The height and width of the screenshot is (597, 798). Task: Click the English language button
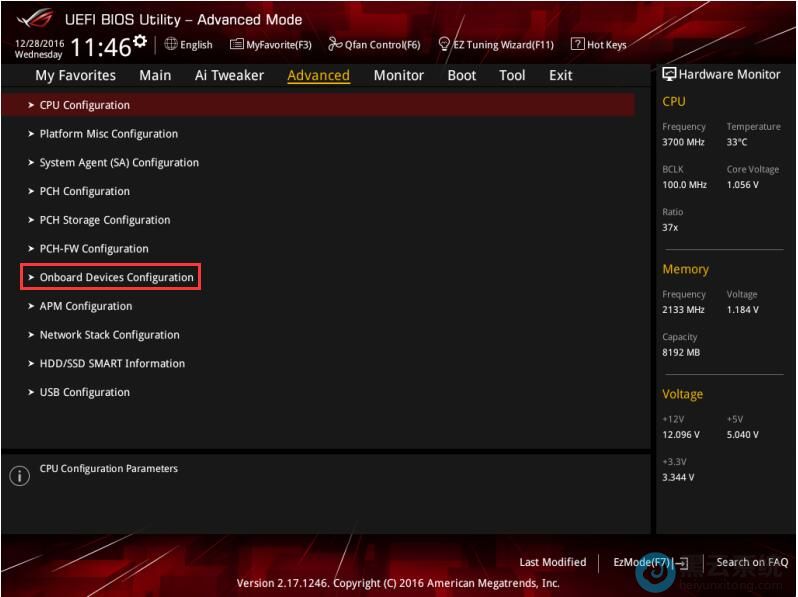pos(196,45)
